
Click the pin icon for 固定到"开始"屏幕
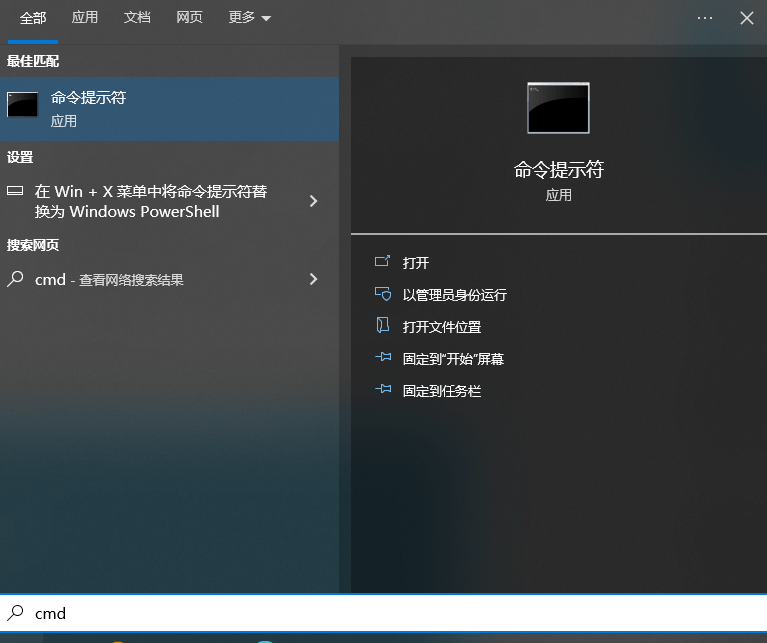[x=382, y=358]
